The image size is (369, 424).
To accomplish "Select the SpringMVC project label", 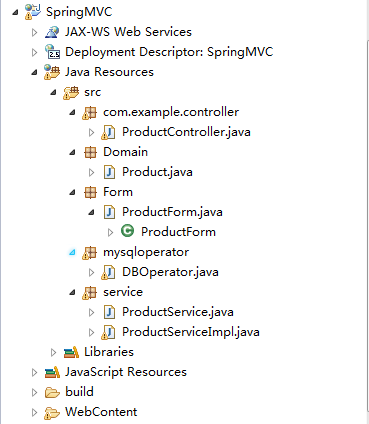I will tap(79, 12).
